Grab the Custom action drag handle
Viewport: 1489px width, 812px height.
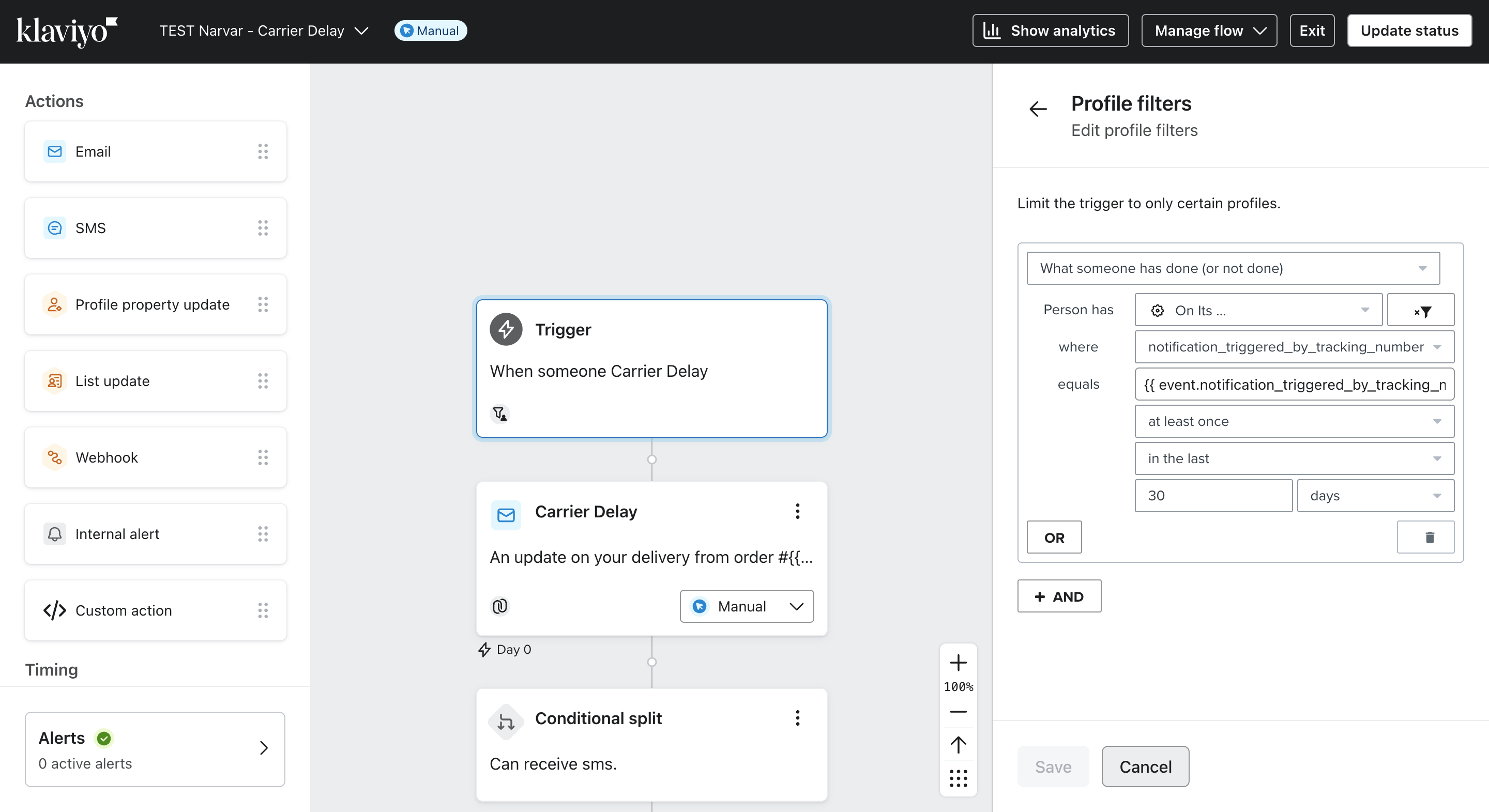263,611
